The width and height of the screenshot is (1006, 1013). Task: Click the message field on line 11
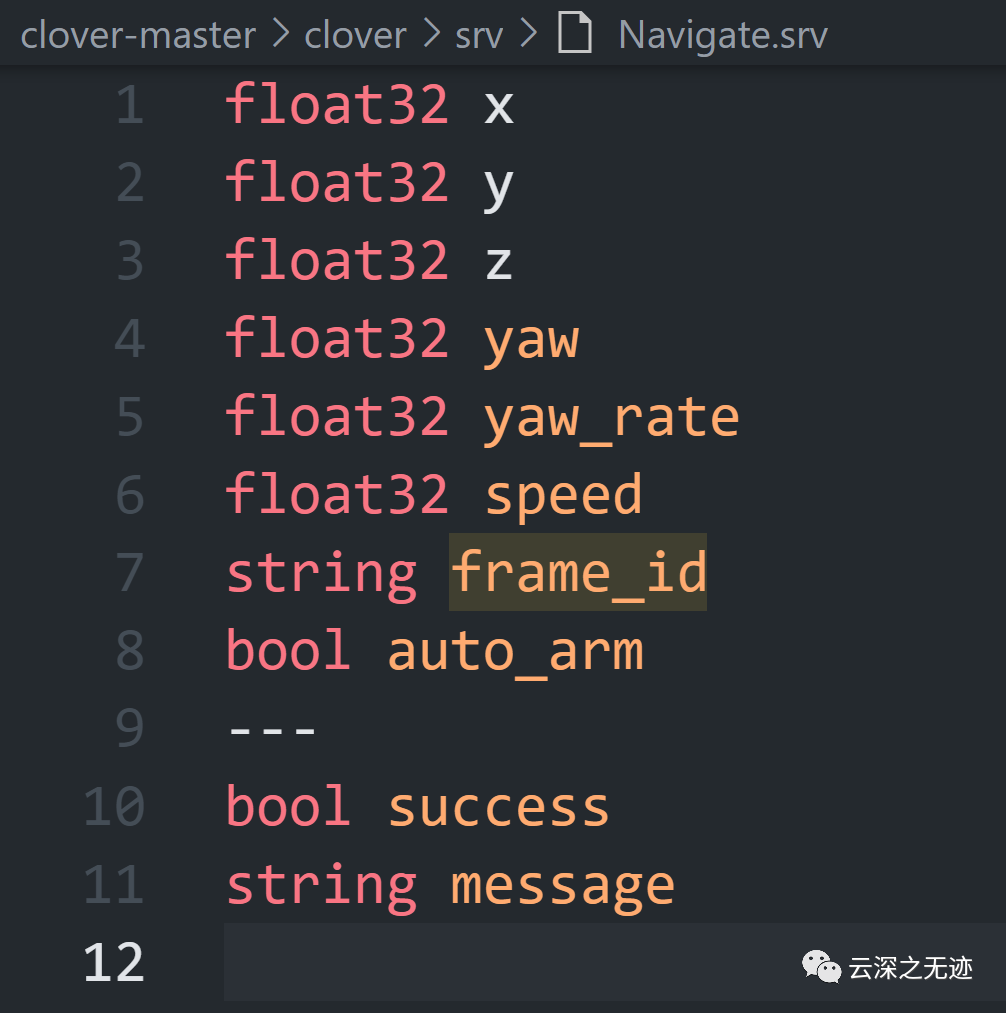click(562, 885)
